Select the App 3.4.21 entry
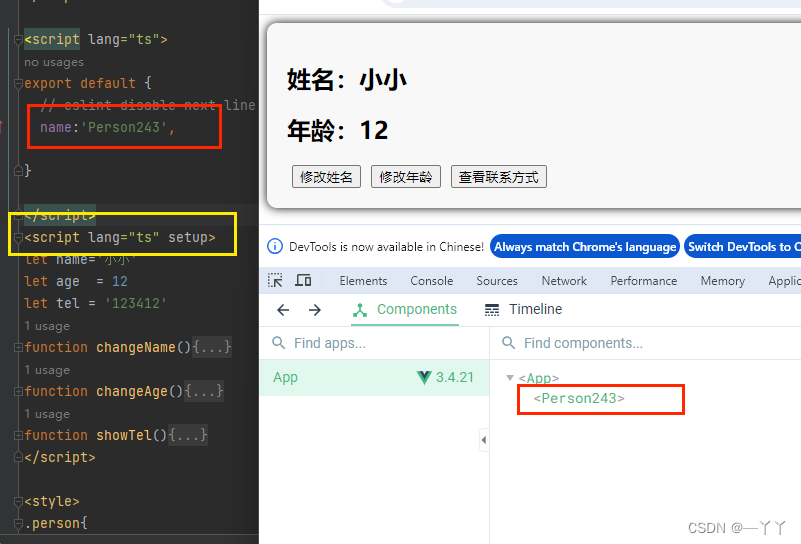 click(x=374, y=377)
